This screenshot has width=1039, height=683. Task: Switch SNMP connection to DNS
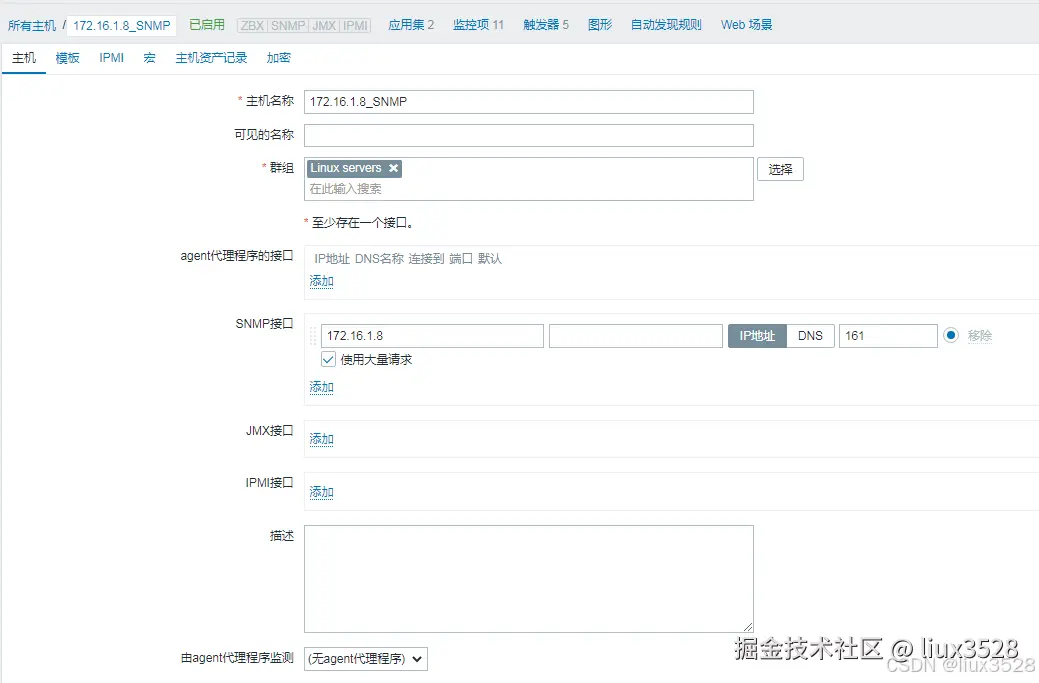(x=810, y=336)
